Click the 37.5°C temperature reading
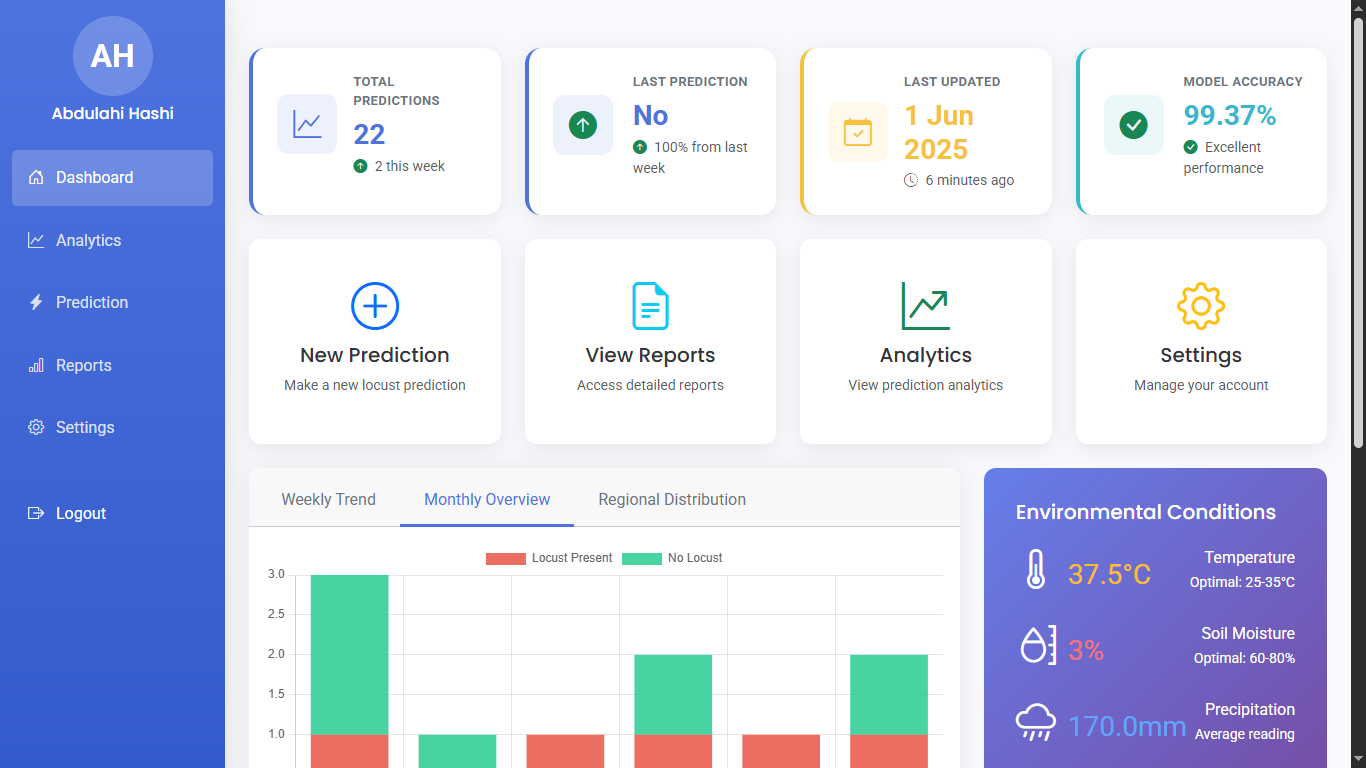Image resolution: width=1366 pixels, height=768 pixels. 1110,575
